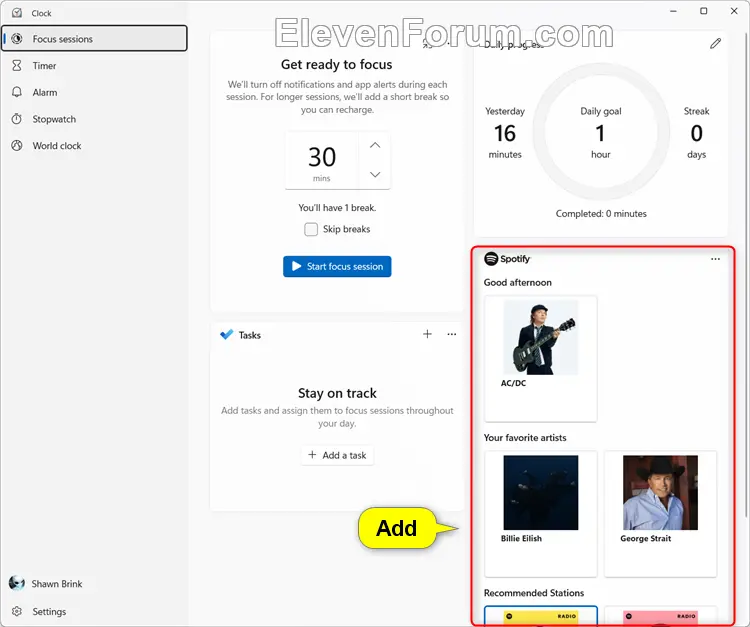Select the Billie Eilish artist card
This screenshot has height=627, width=750.
coord(540,514)
